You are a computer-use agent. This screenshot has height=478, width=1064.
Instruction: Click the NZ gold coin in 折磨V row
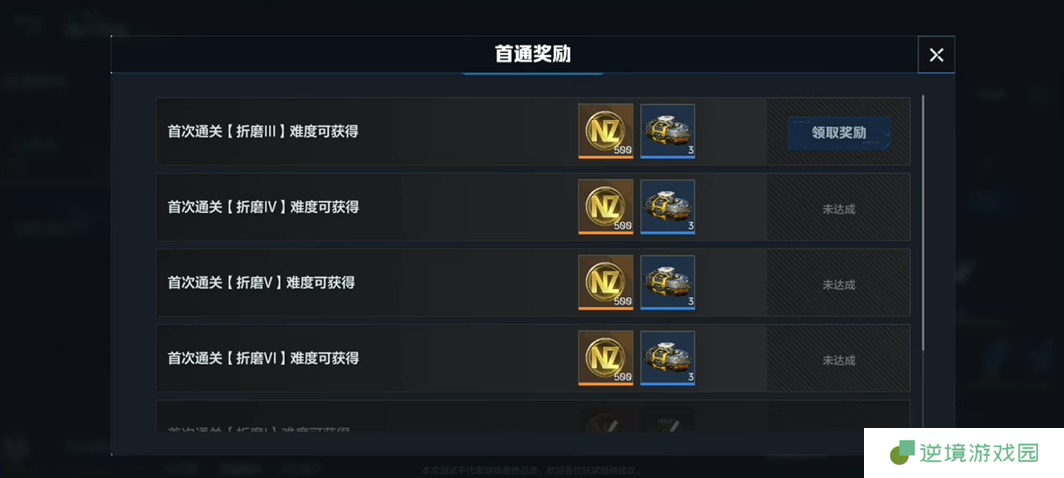pos(605,282)
